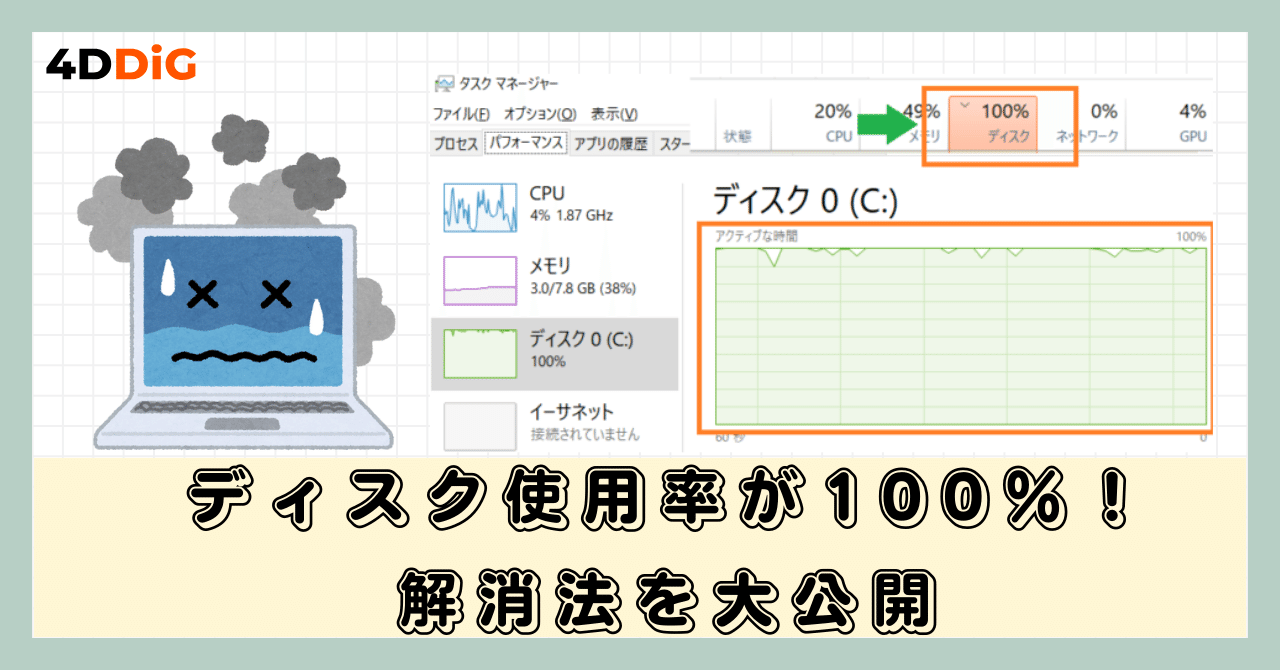Click the タスク マネージャー window title text
The height and width of the screenshot is (670, 1280).
[x=509, y=84]
